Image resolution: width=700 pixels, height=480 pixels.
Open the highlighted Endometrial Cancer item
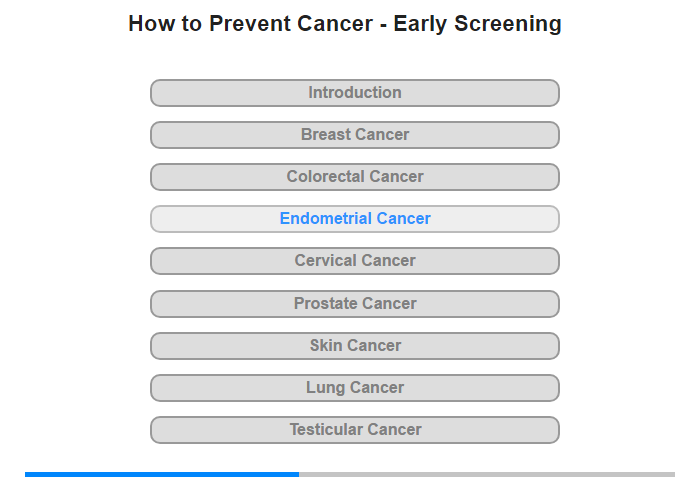click(355, 219)
